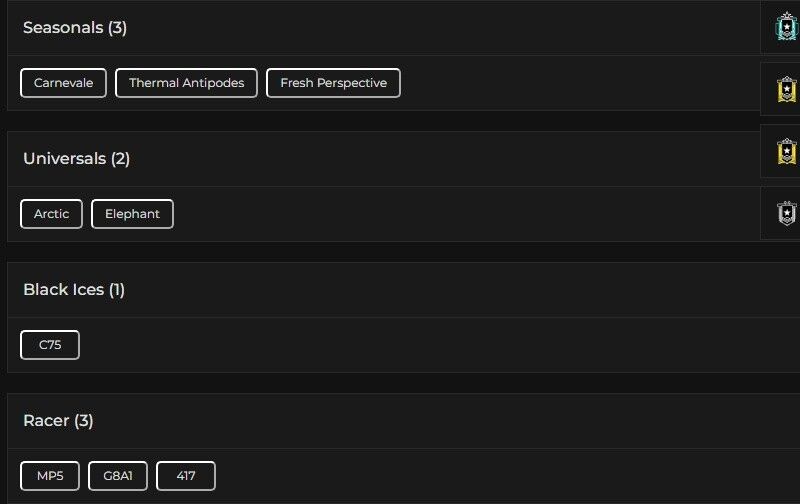Click the gold badge beside the Fresh Perspective row

click(787, 90)
